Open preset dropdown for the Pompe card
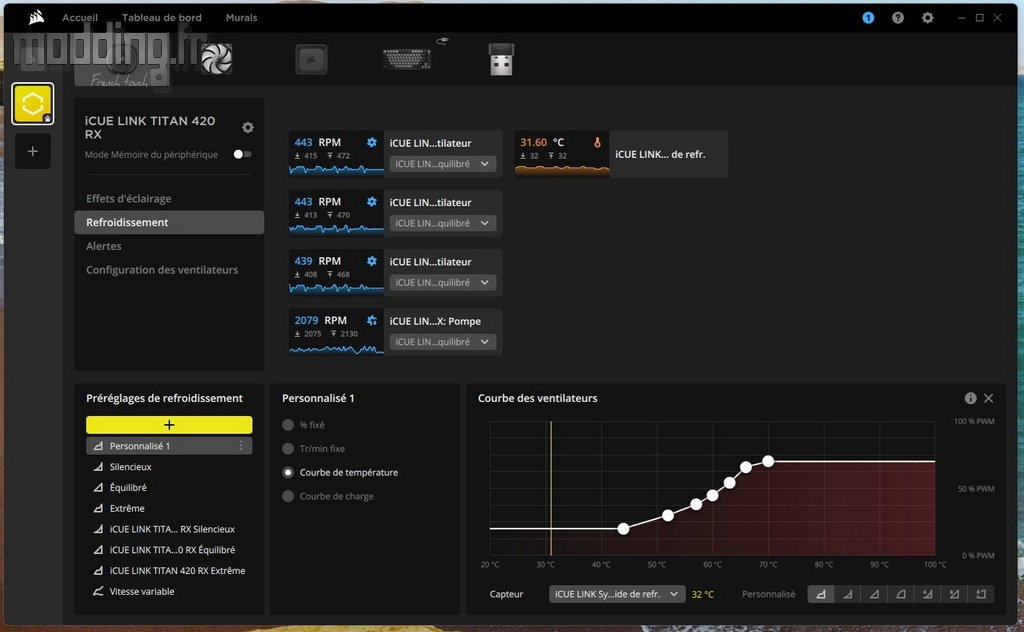The image size is (1024, 632). click(x=442, y=342)
